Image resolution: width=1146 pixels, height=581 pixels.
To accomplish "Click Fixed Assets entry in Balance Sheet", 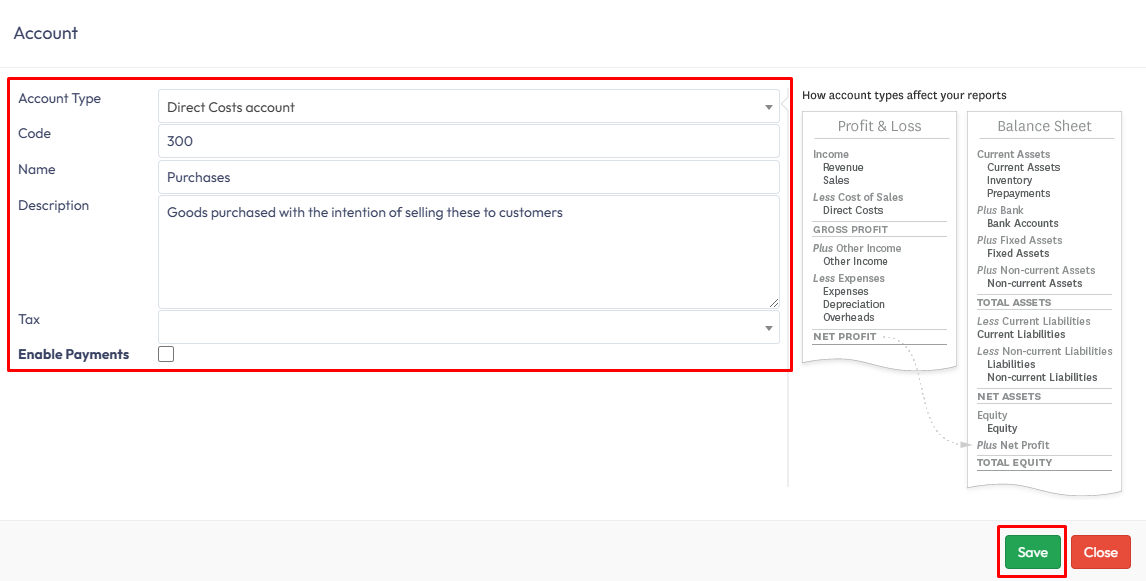I will coord(1017,254).
